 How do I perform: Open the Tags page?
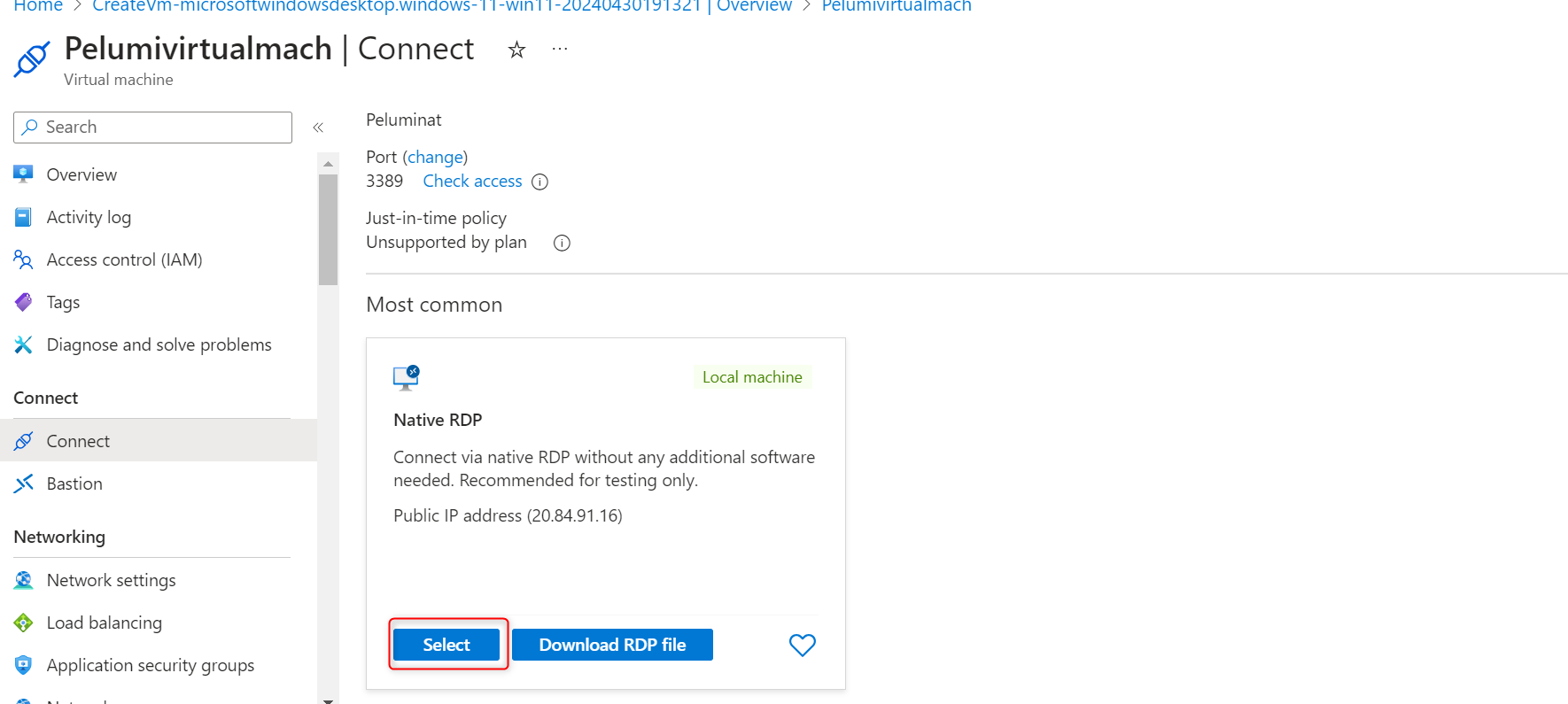coord(63,302)
